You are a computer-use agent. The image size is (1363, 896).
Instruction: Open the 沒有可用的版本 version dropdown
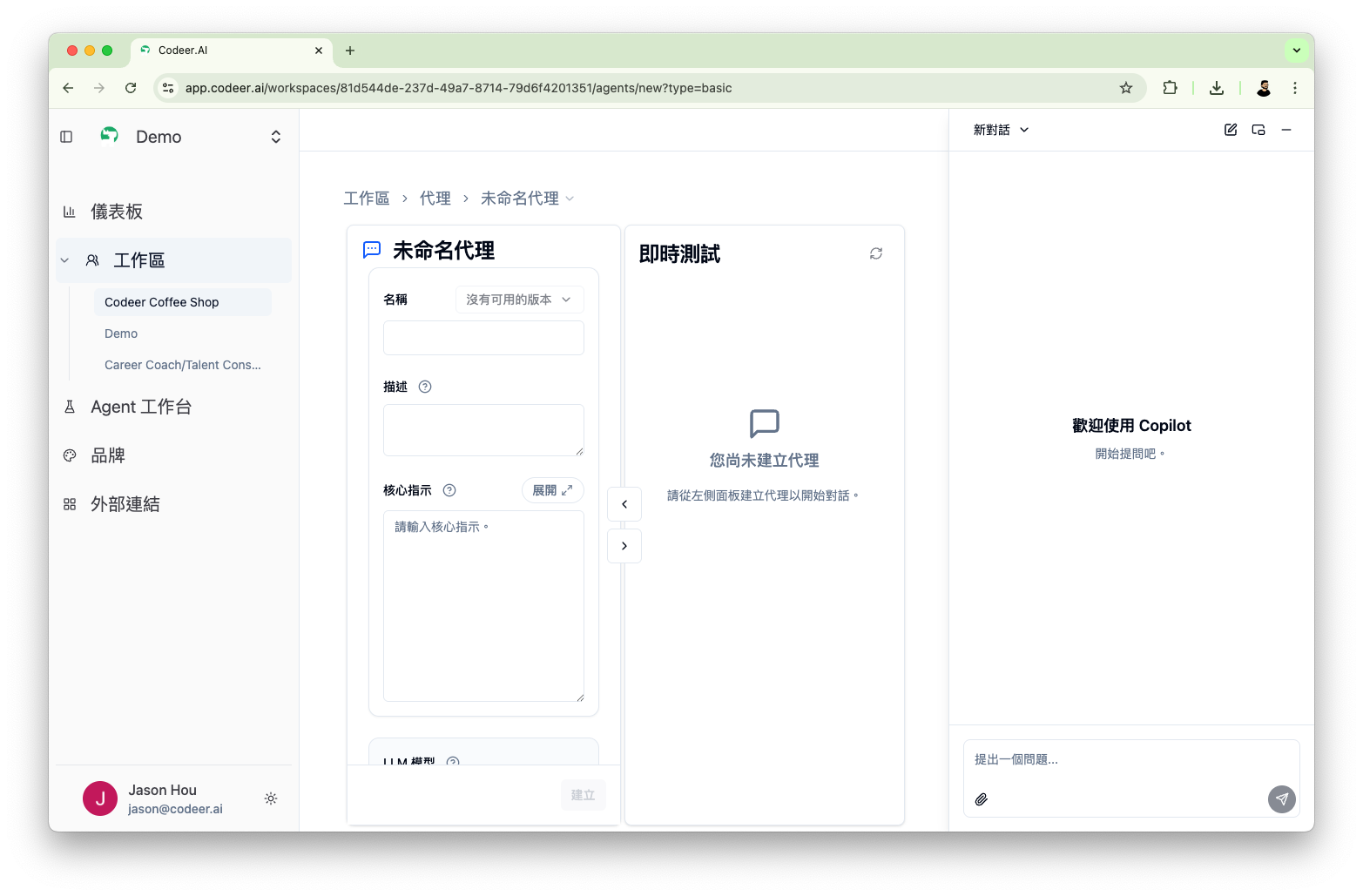(519, 299)
